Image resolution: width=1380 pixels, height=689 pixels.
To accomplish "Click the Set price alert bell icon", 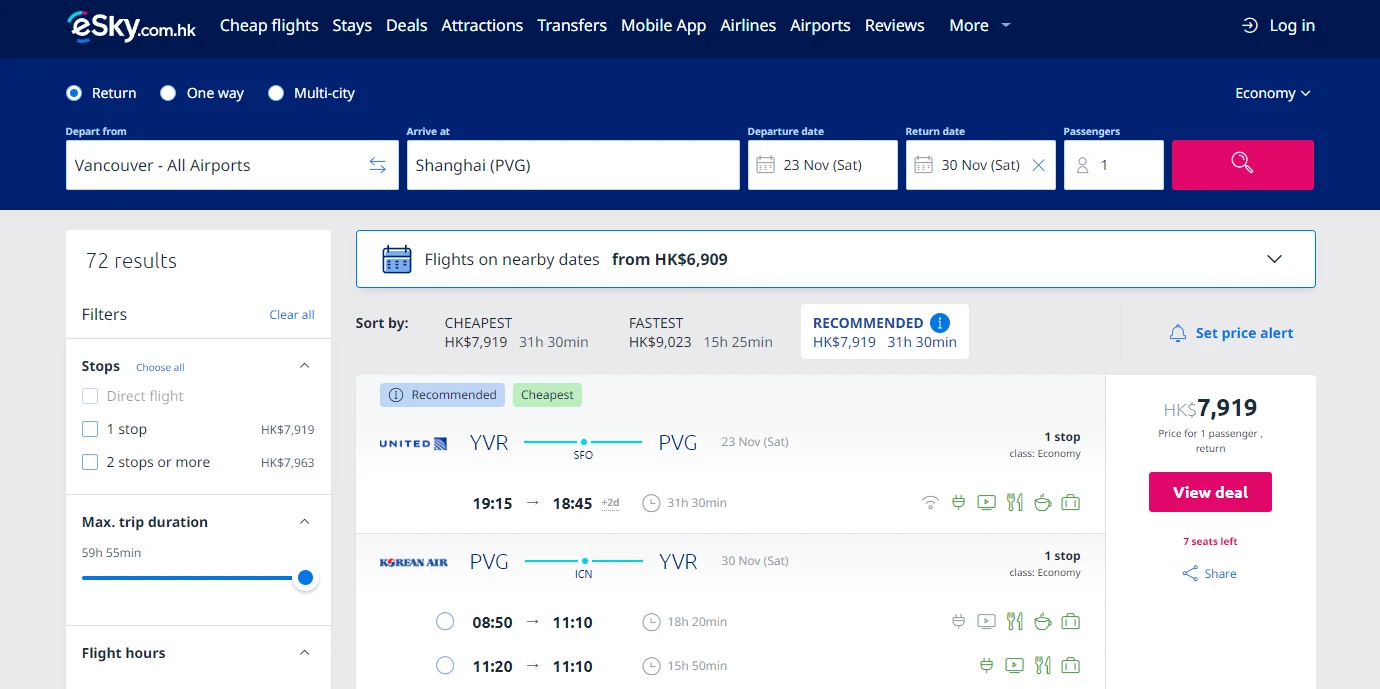I will (x=1178, y=333).
